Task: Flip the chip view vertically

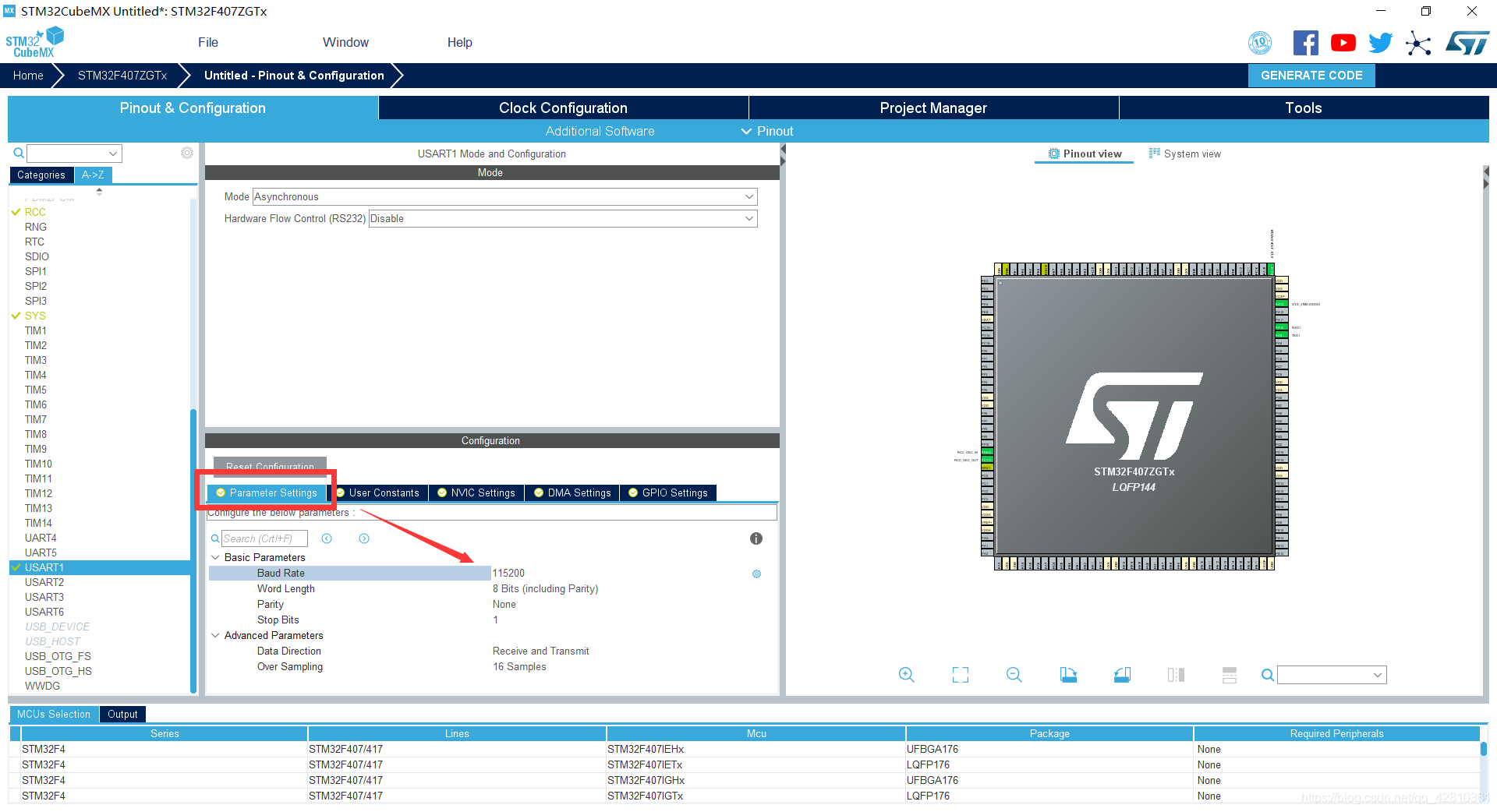Action: 1230,675
